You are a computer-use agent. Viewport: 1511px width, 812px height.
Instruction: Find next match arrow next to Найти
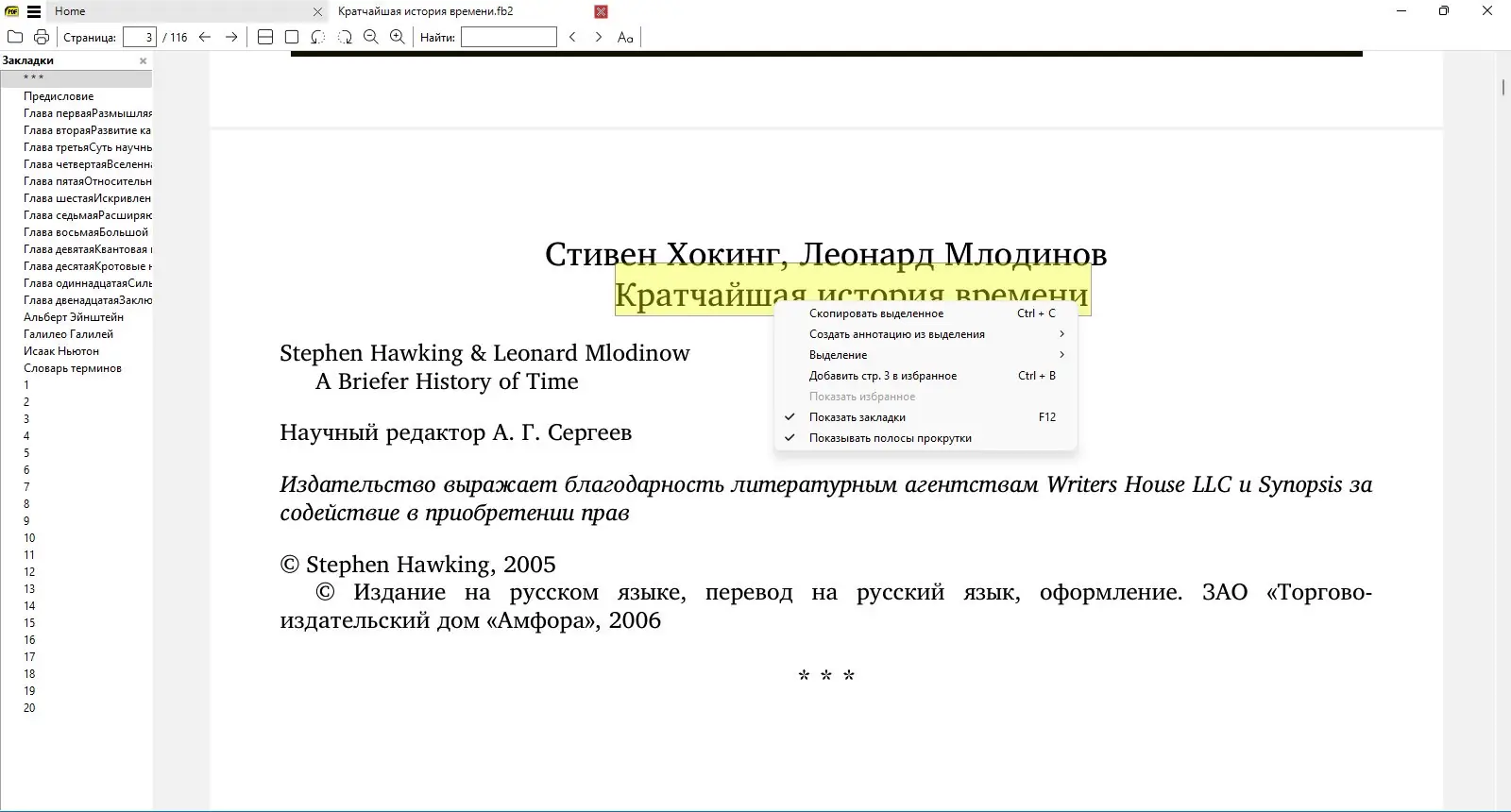point(599,37)
